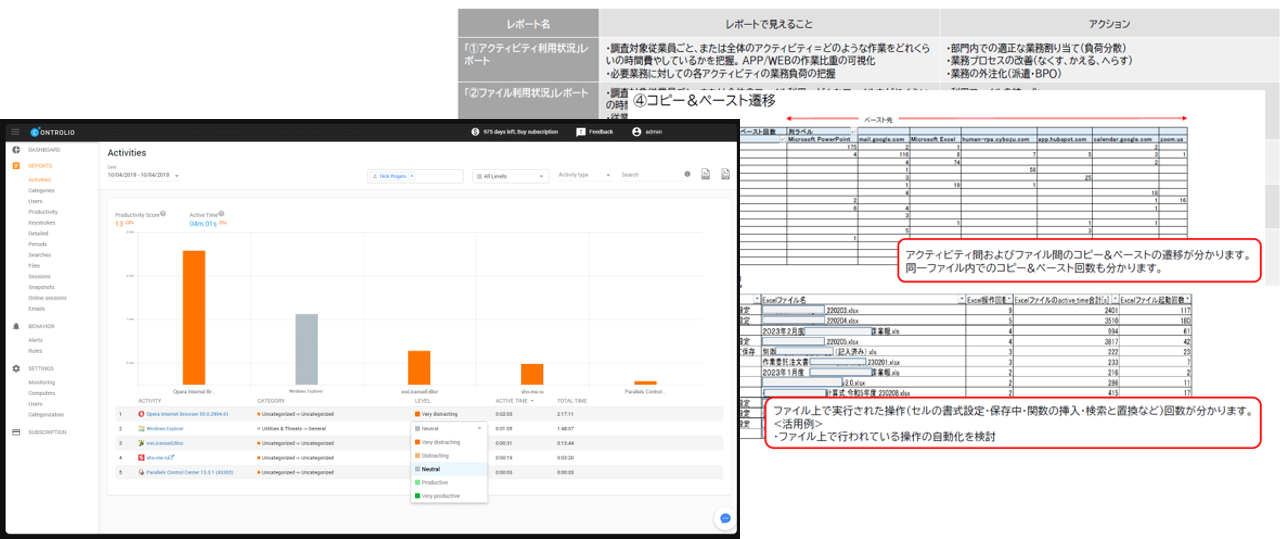Screen dimensions: 1288x539
Task: Click the dollar icon for Buy subscription
Action: pos(475,131)
